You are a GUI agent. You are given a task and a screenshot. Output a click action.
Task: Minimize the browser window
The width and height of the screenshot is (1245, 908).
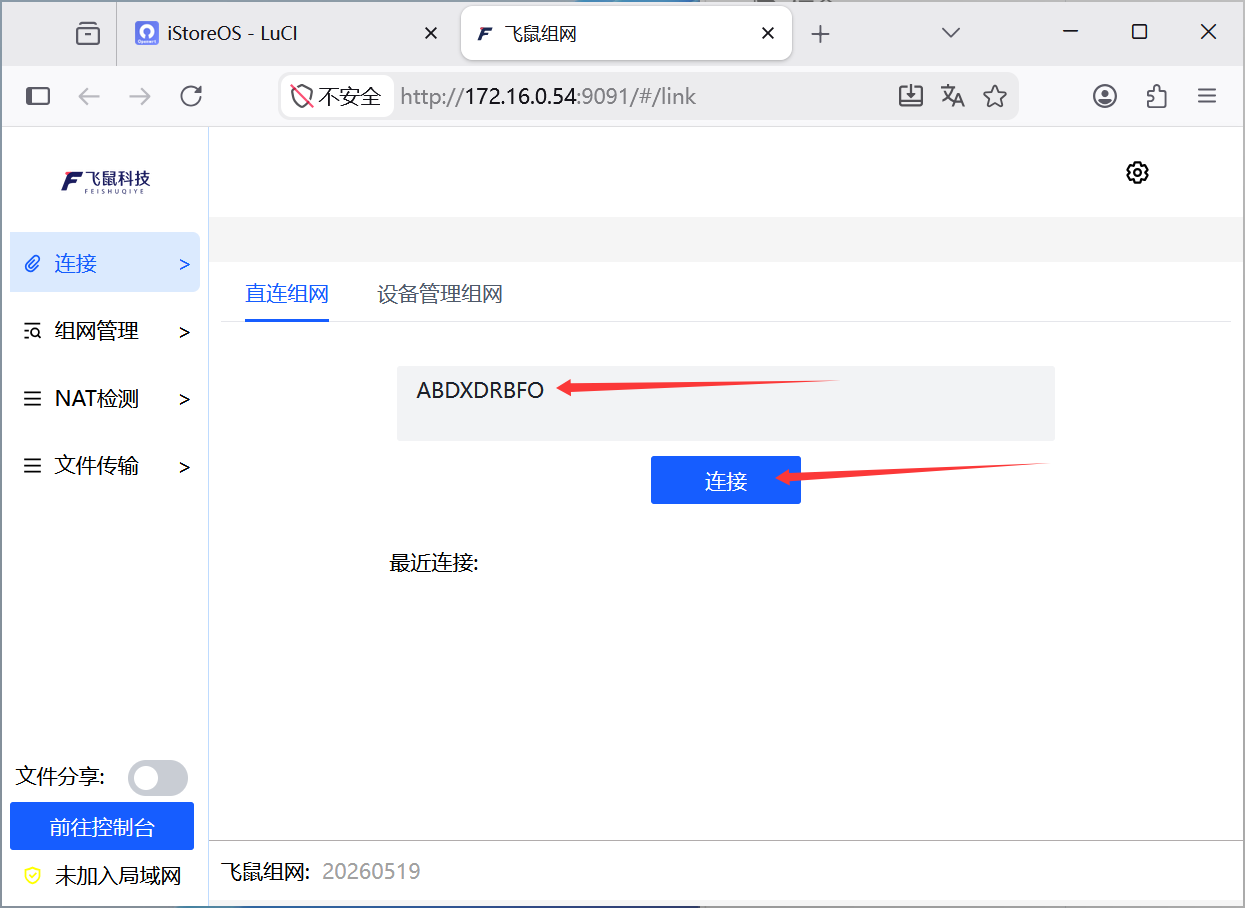click(x=1070, y=32)
